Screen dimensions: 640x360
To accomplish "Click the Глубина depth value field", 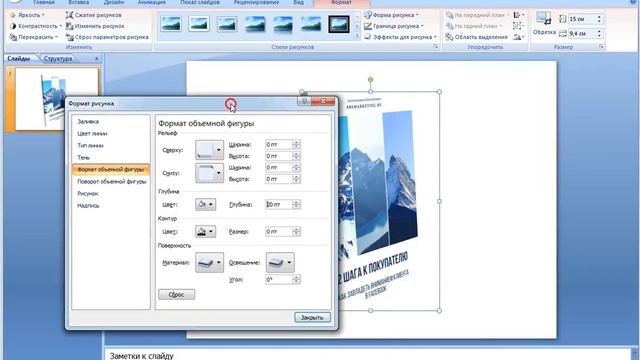I will [279, 204].
